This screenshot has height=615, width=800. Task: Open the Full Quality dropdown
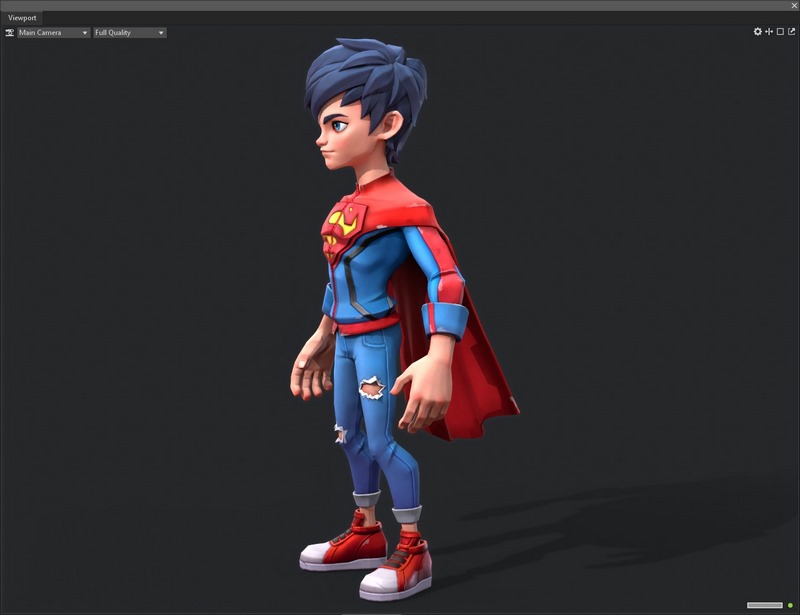(x=130, y=33)
